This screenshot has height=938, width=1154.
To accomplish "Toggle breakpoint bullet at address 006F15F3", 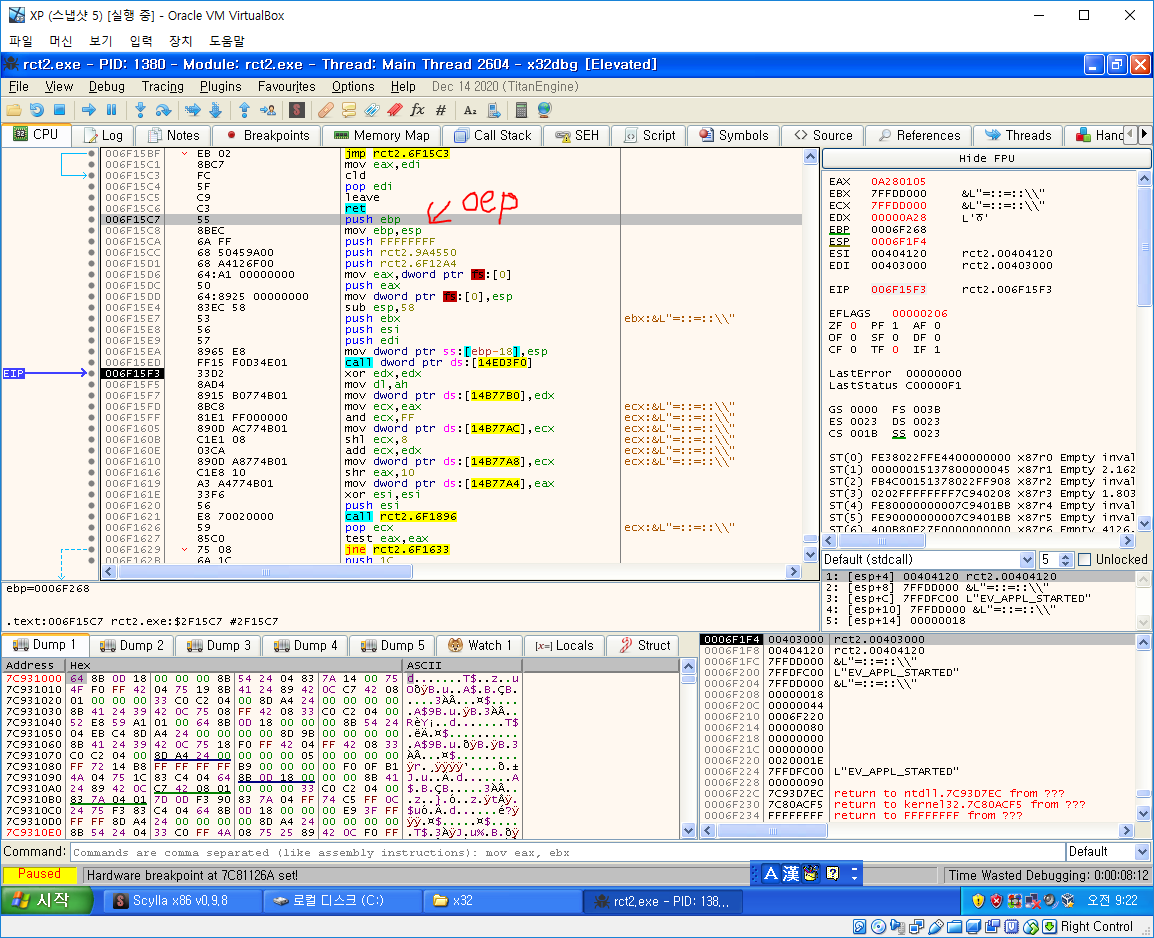I will (91, 374).
